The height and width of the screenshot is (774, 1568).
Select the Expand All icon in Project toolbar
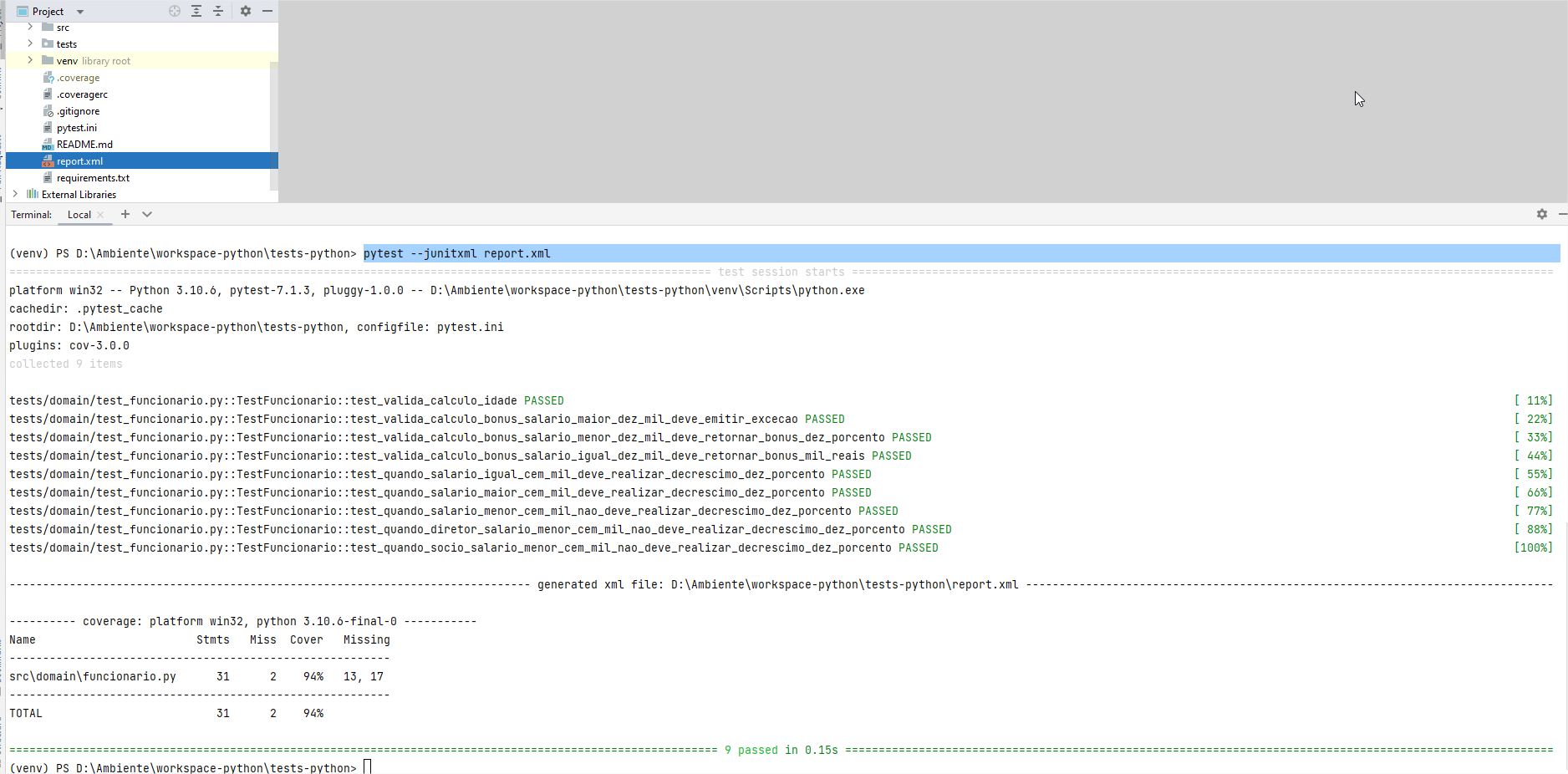pyautogui.click(x=196, y=11)
